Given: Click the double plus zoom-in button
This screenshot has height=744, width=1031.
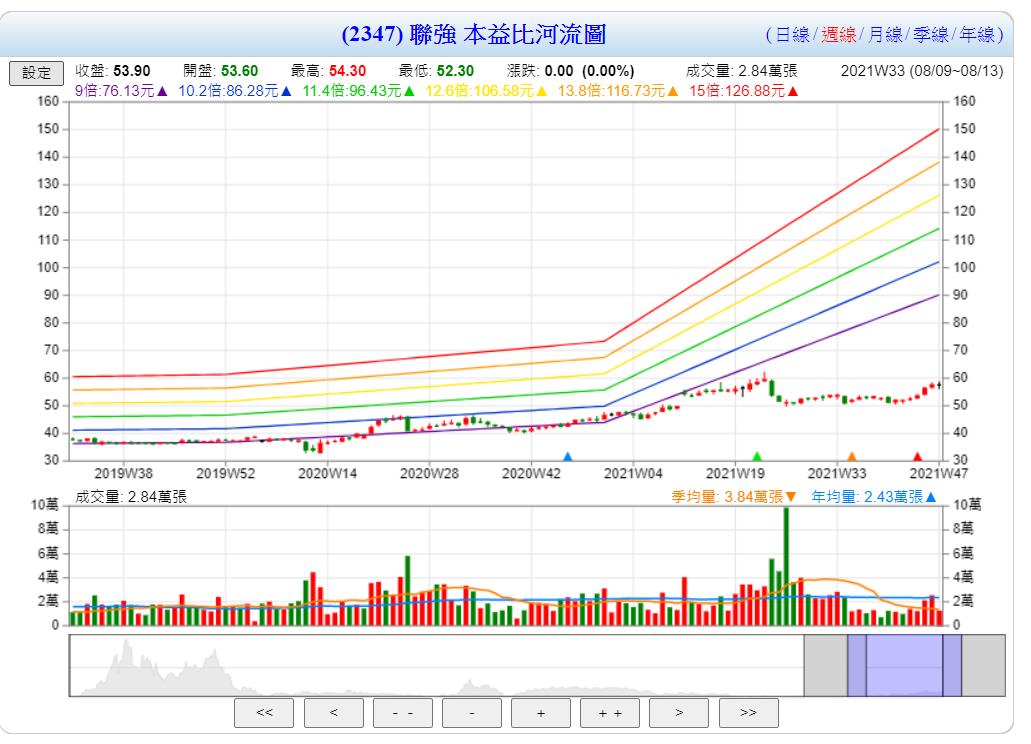Looking at the screenshot, I should click(x=609, y=713).
